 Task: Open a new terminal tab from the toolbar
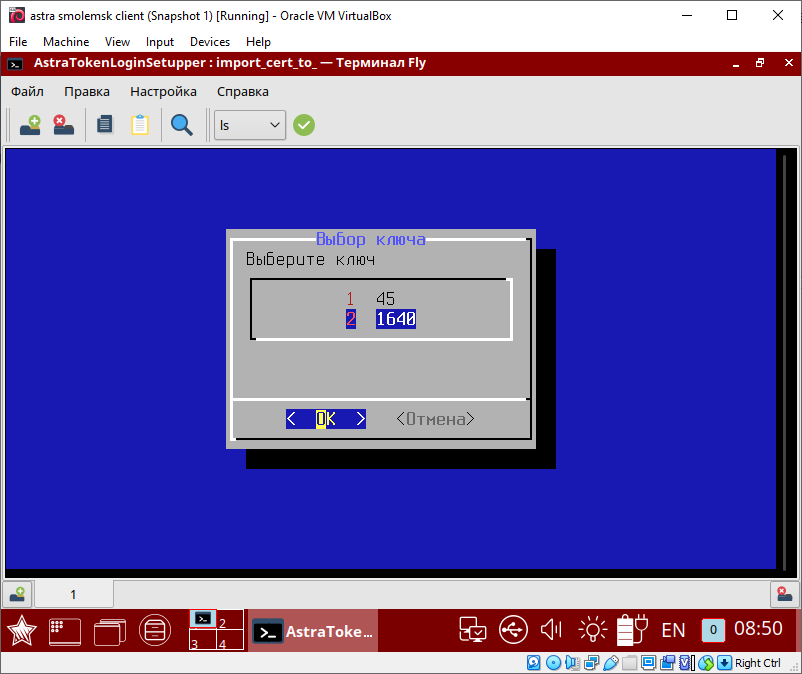pyautogui.click(x=30, y=125)
